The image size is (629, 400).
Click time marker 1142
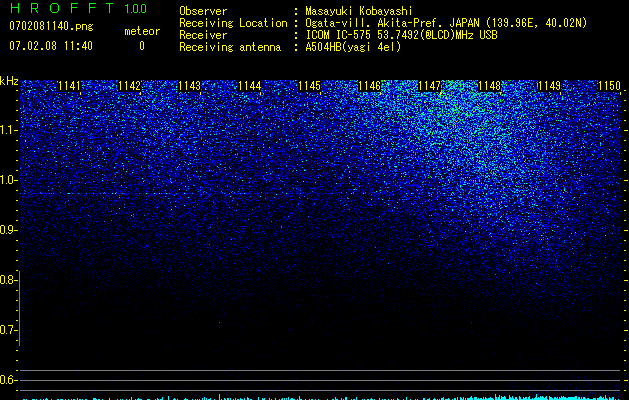click(130, 85)
